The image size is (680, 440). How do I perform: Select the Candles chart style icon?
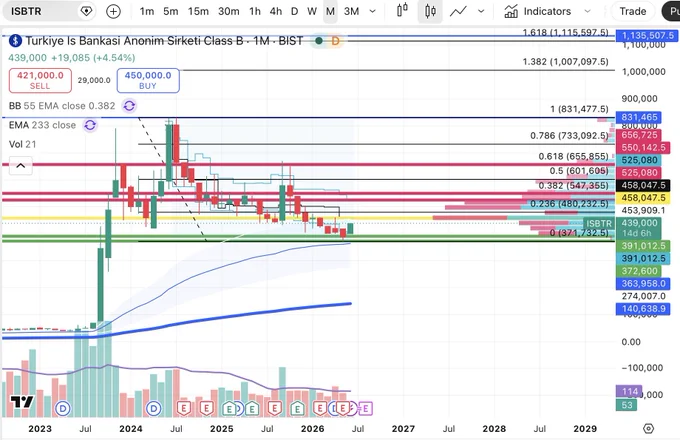click(430, 11)
